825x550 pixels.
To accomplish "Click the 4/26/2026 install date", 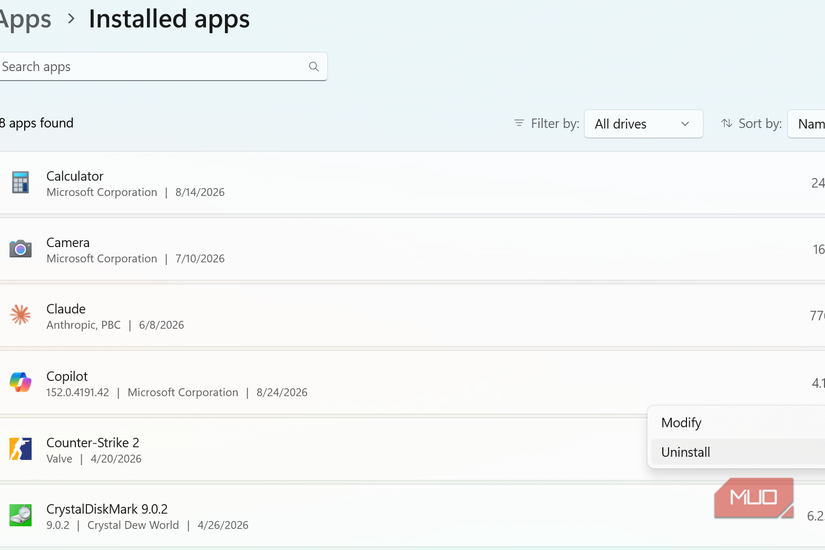I will coord(223,525).
